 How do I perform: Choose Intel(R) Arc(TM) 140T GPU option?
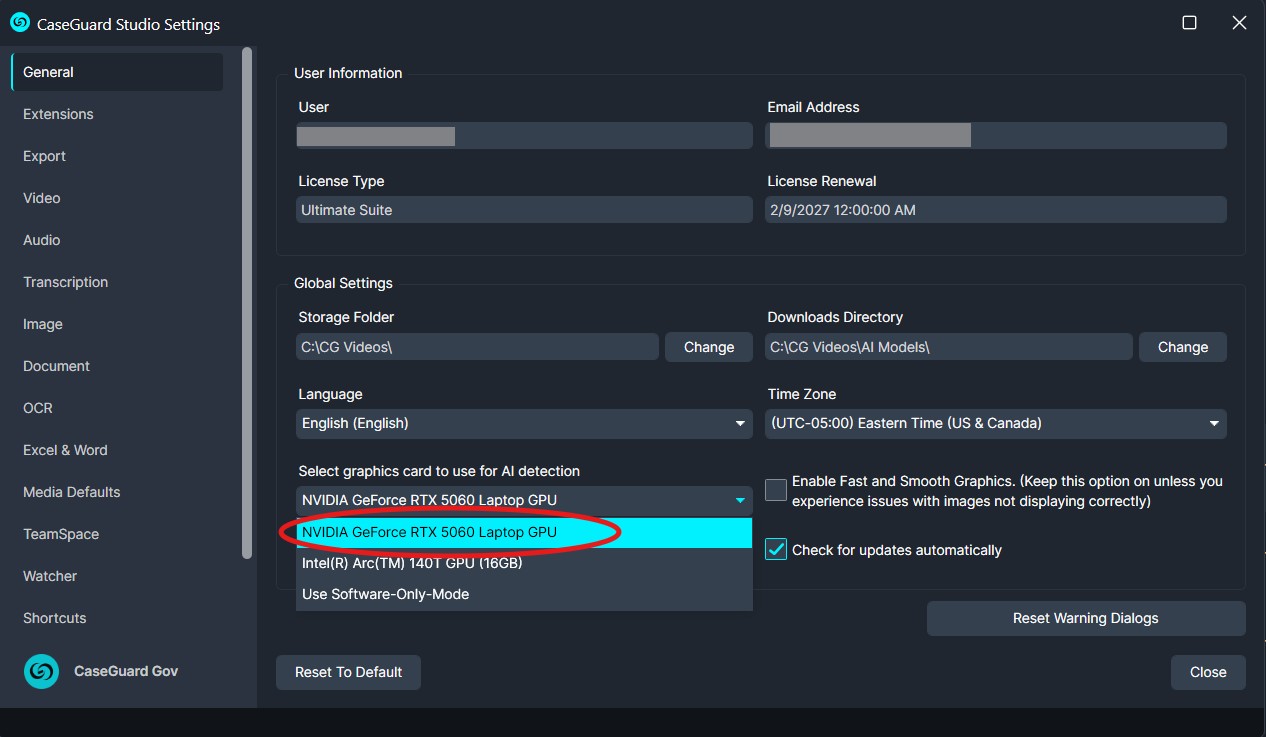524,563
